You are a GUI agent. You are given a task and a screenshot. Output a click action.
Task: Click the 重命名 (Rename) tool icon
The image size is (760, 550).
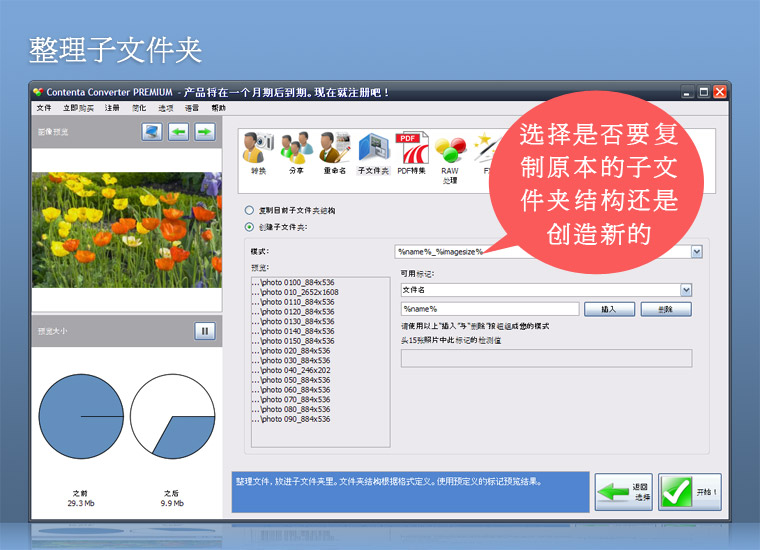point(334,154)
